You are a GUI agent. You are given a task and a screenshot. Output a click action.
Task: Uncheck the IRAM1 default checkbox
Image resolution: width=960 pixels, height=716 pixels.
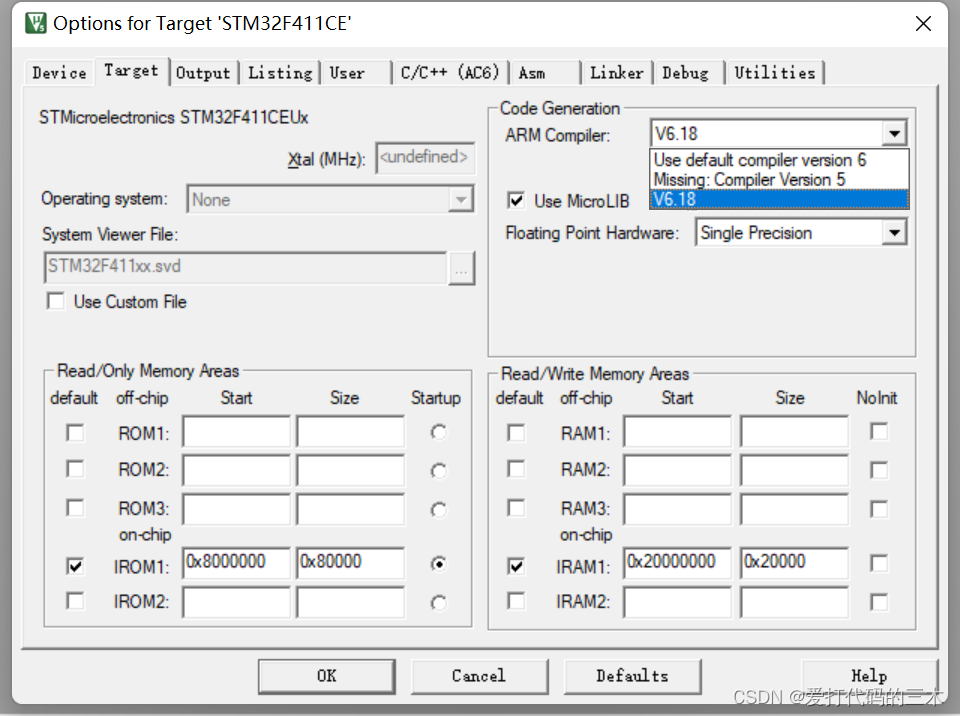516,566
